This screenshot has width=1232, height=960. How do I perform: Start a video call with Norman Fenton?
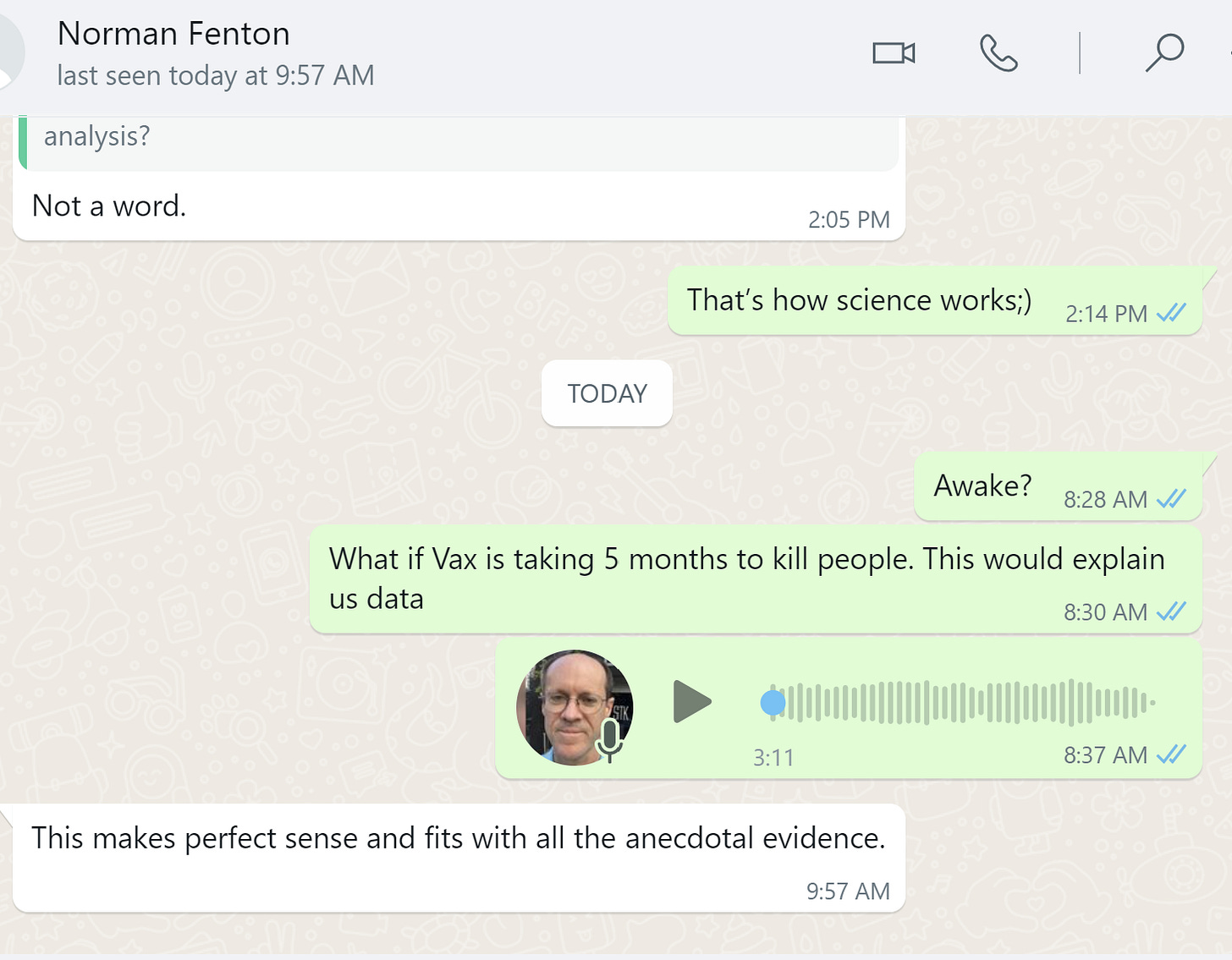coord(894,53)
